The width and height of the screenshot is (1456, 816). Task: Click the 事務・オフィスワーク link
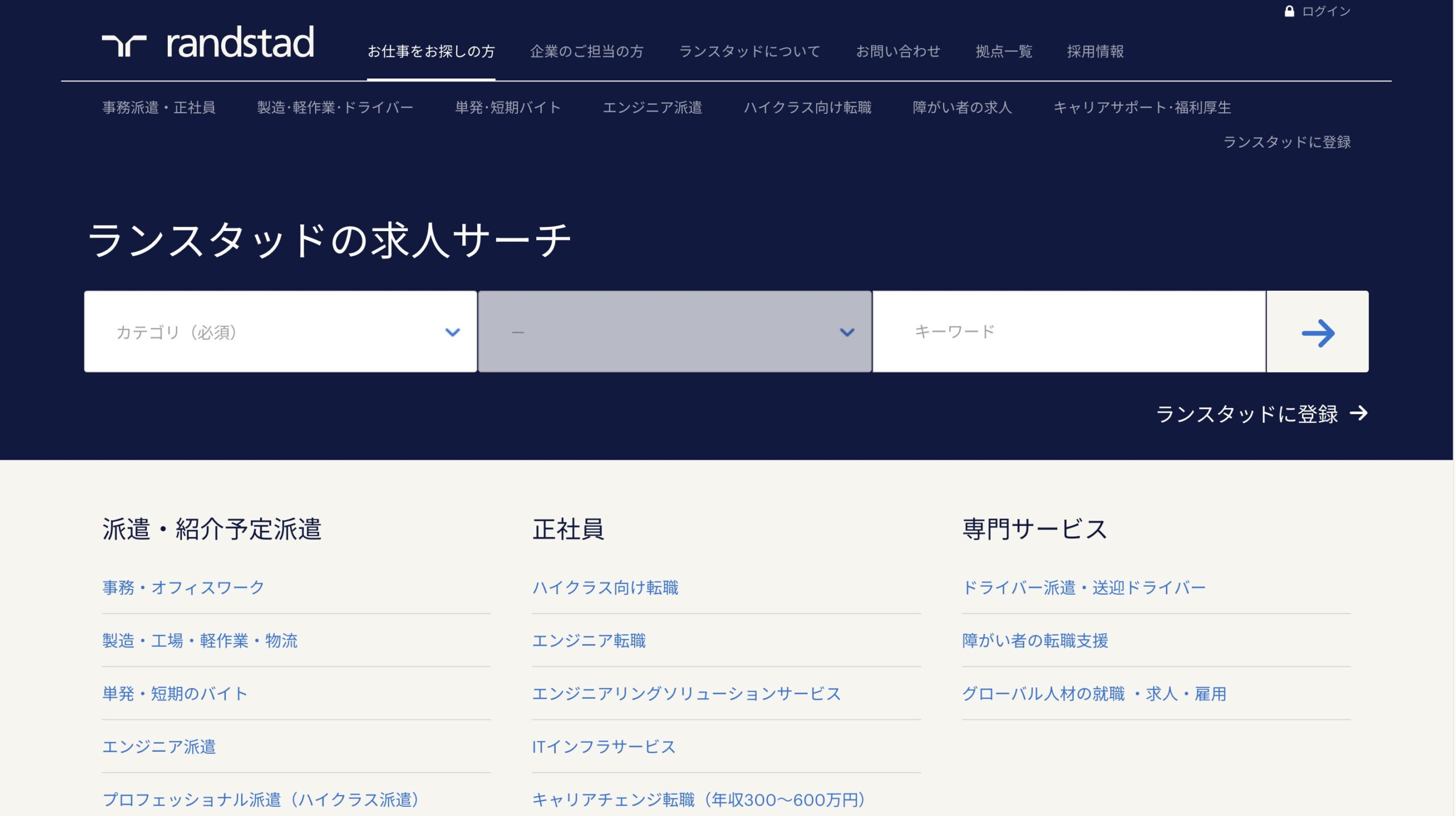tap(183, 587)
